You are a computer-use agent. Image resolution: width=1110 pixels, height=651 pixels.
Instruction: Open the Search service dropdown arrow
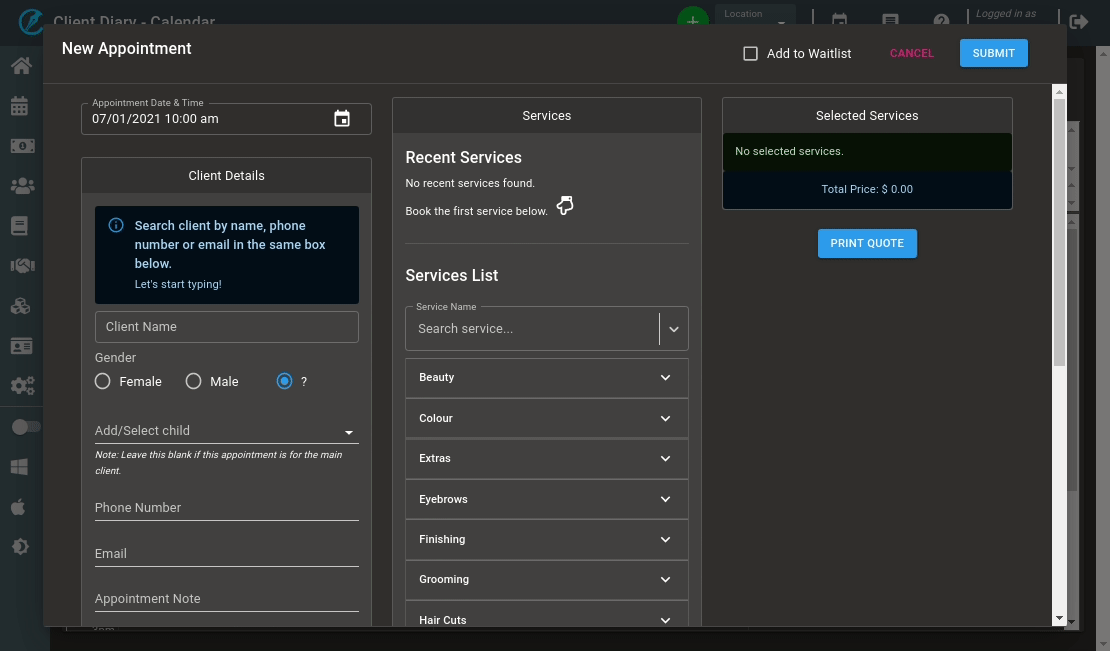tap(674, 329)
